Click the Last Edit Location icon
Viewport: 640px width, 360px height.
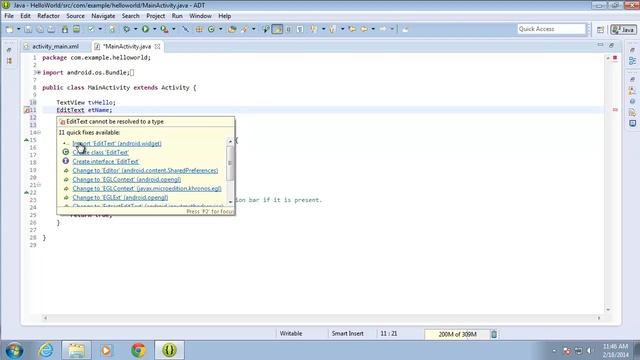[352, 29]
